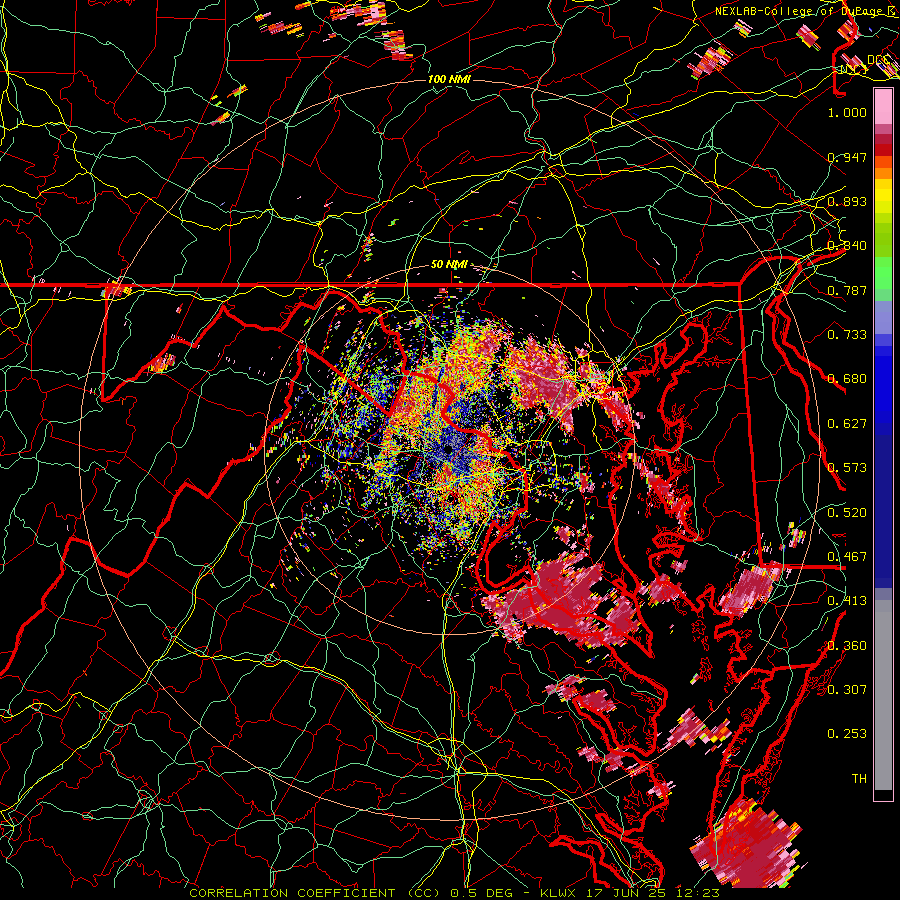Click the 0.947 legend value
Image resolution: width=900 pixels, height=900 pixels.
coord(847,157)
